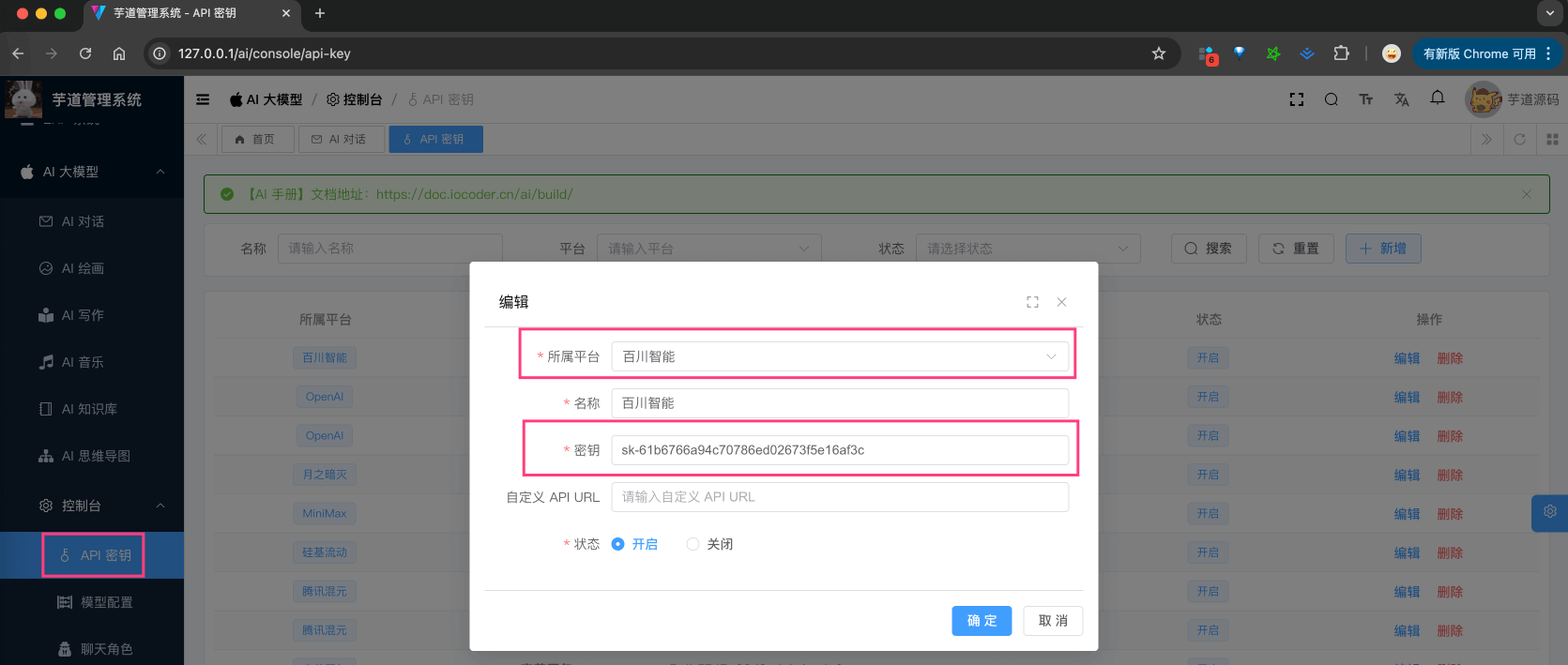1568x665 pixels.
Task: Open the 状态 filter dropdown
Action: [1028, 249]
